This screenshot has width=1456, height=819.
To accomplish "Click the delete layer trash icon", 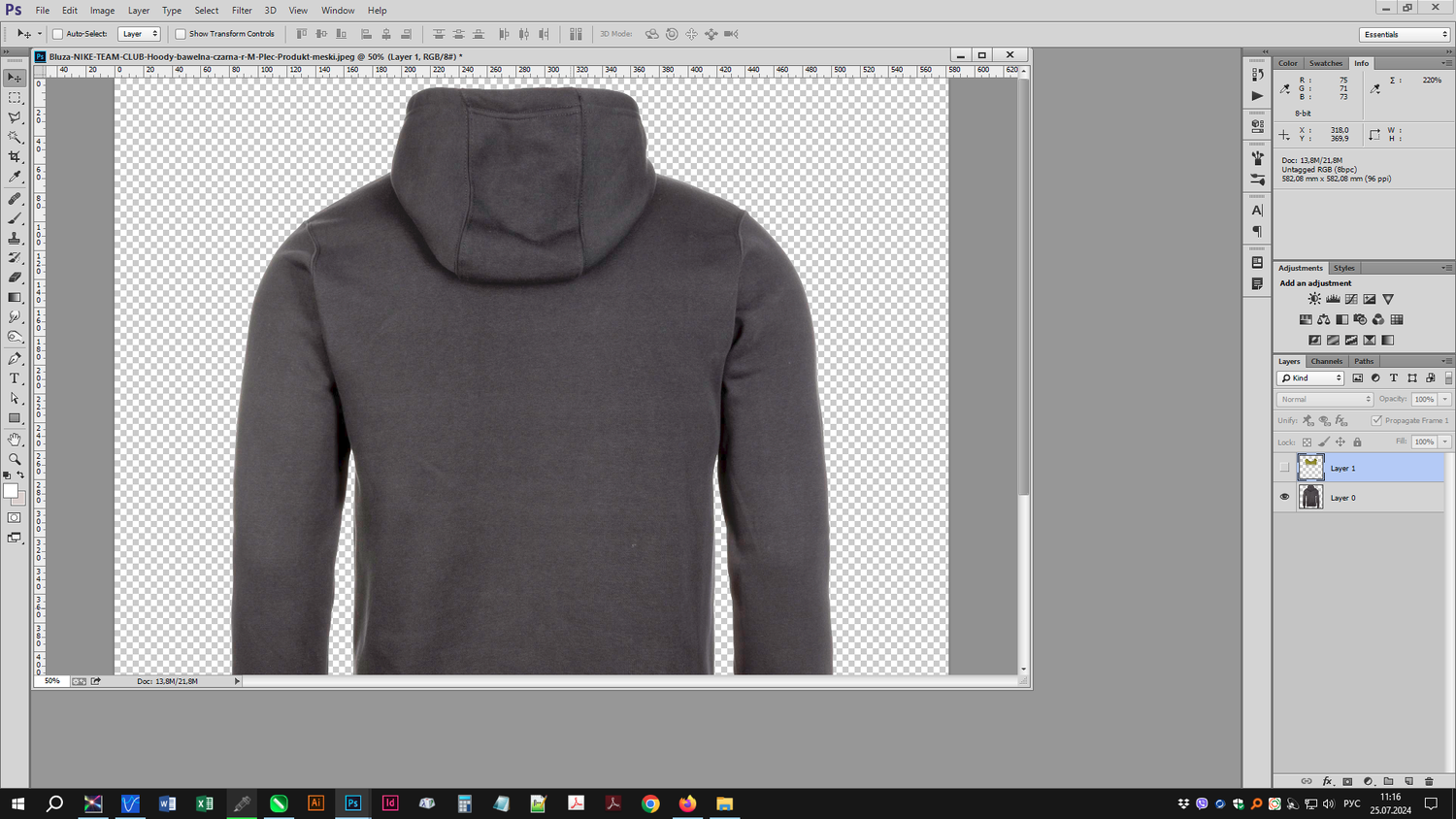I will pos(1429,781).
